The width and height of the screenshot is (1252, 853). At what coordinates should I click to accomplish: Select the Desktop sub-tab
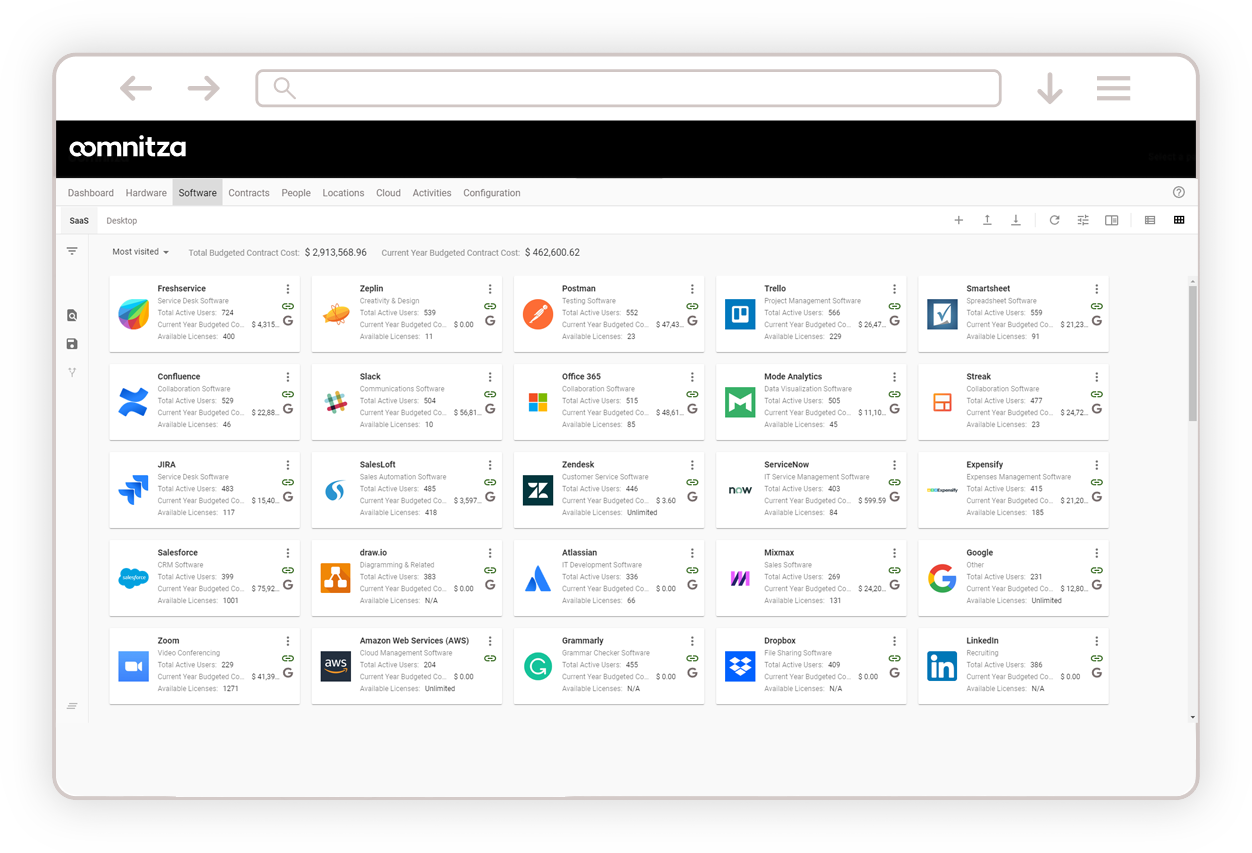(122, 220)
